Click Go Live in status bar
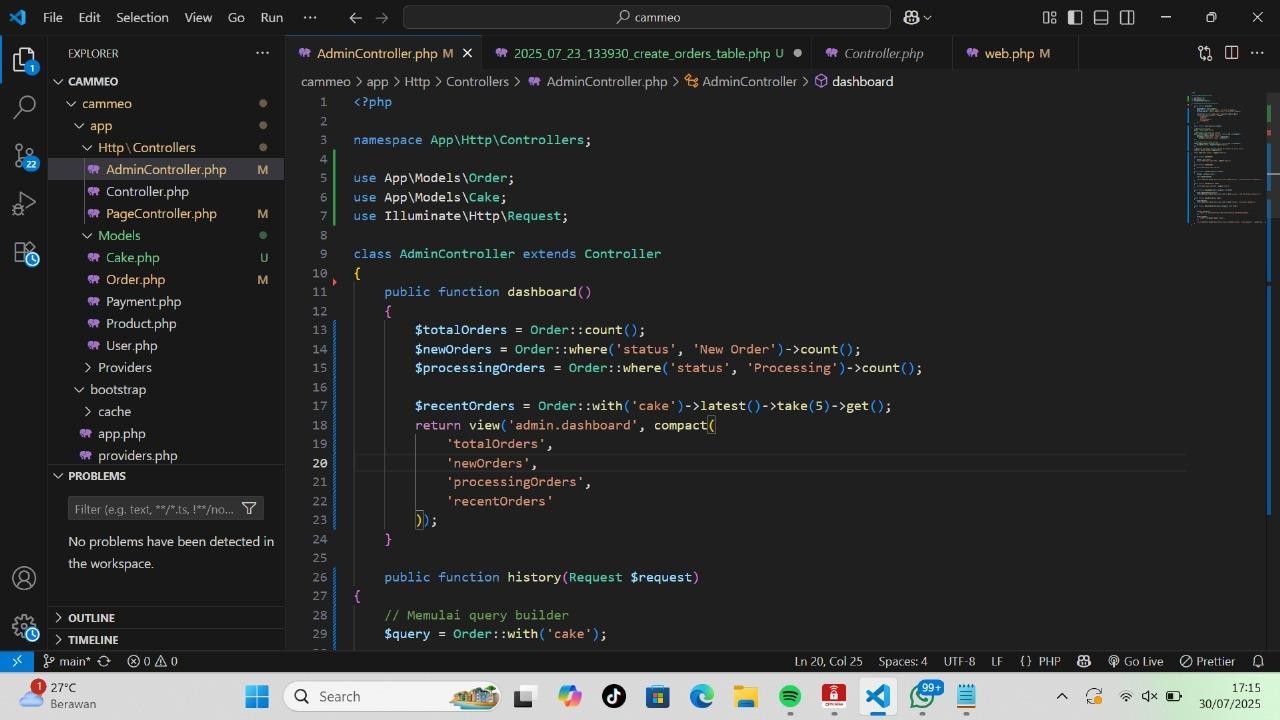The image size is (1280, 720). 1135,661
